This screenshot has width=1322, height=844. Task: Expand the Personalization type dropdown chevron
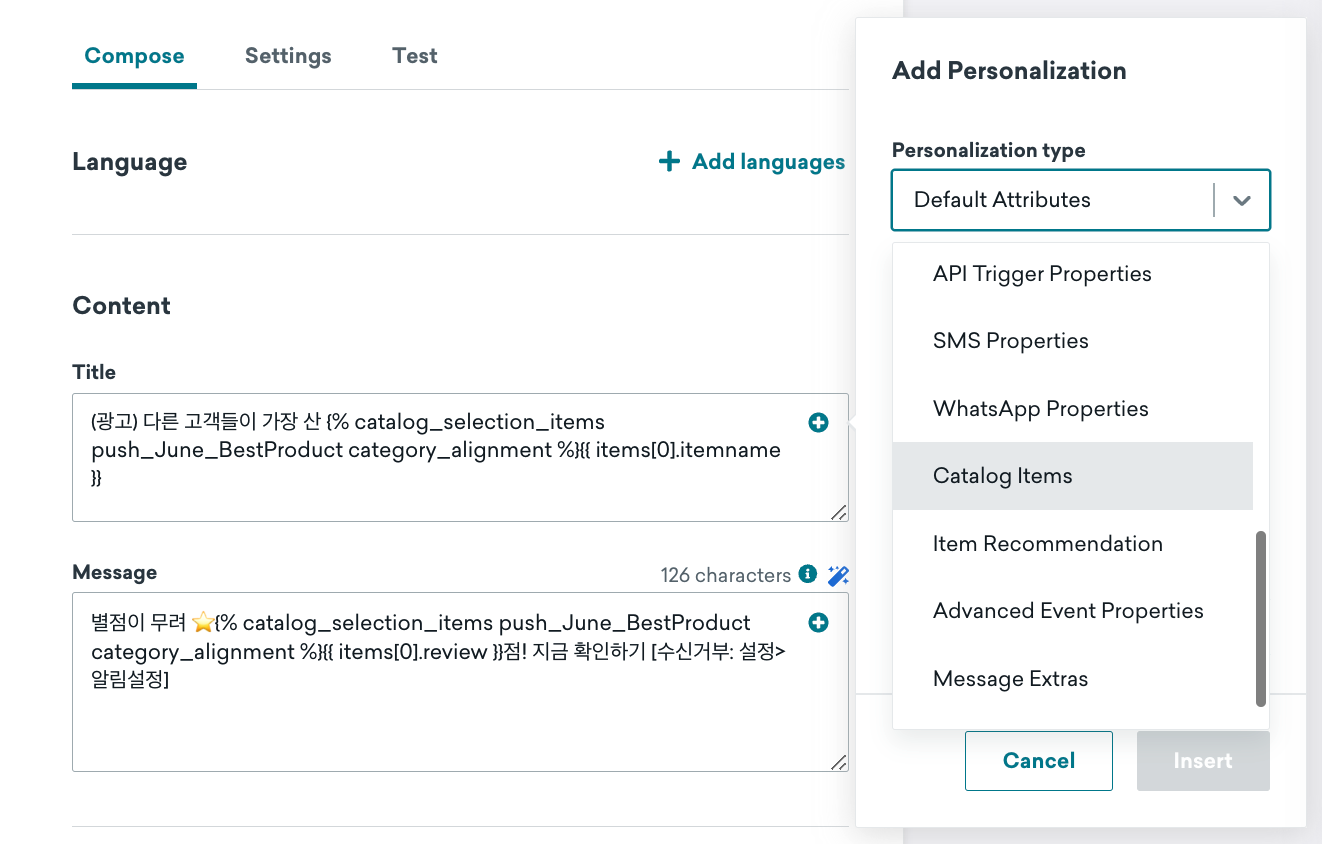(x=1242, y=200)
